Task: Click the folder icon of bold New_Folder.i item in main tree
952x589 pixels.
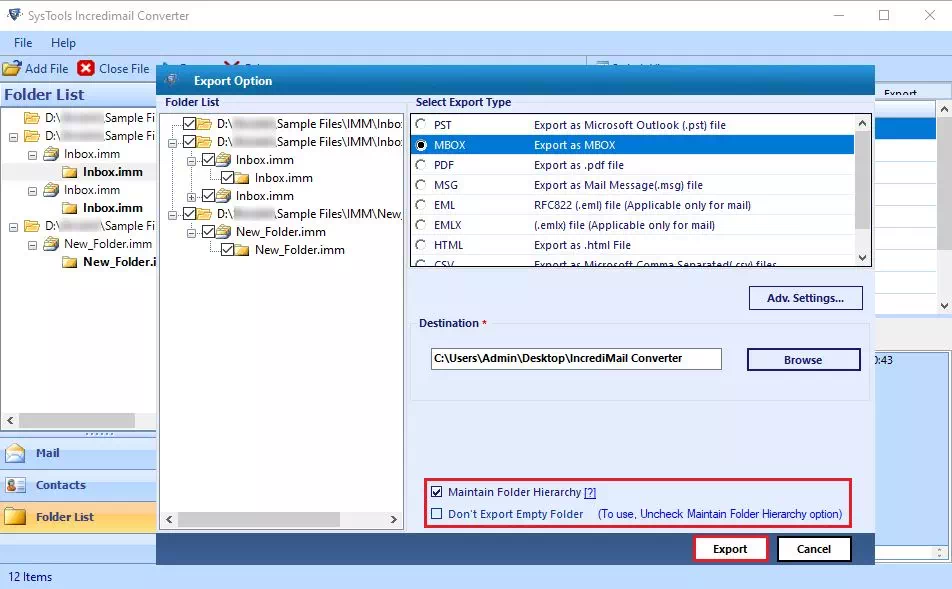Action: coord(70,262)
